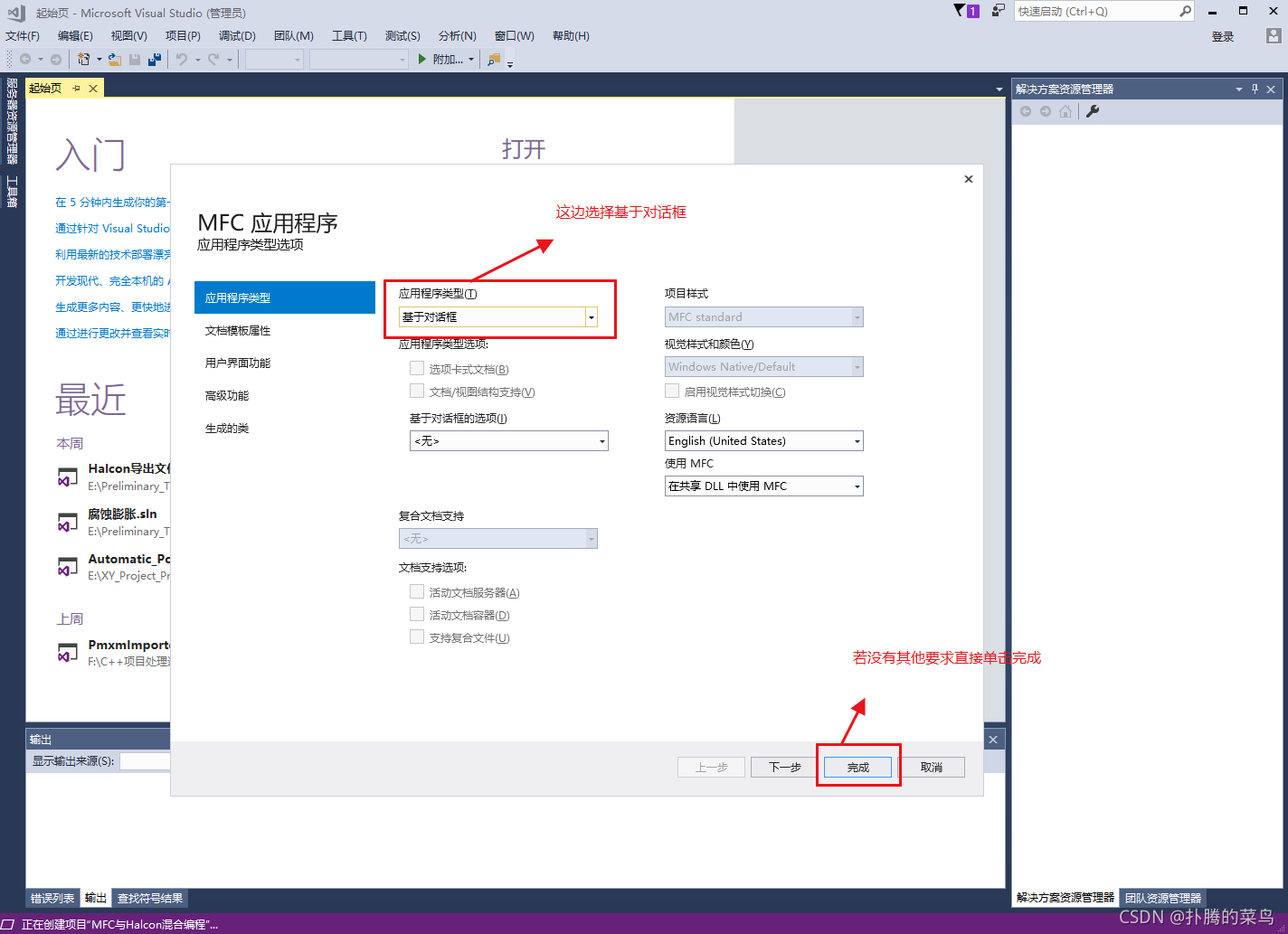Click the navigate backward toolbar icon
This screenshot has width=1288, height=934.
tap(25, 60)
